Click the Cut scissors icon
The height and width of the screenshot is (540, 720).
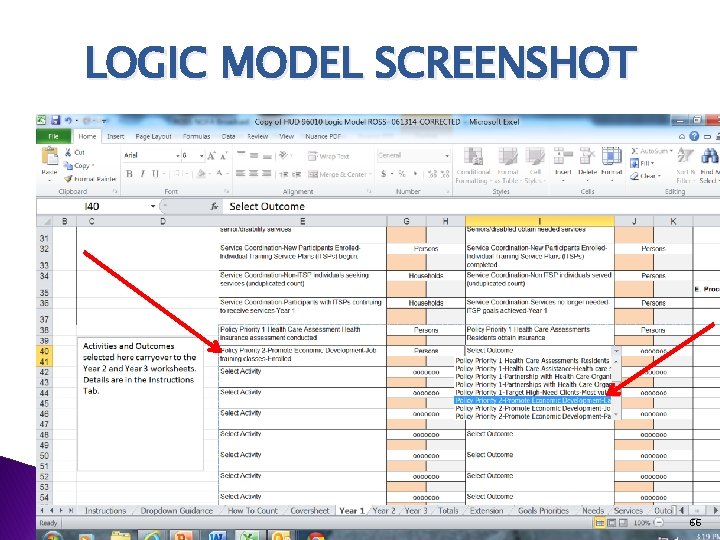68,152
